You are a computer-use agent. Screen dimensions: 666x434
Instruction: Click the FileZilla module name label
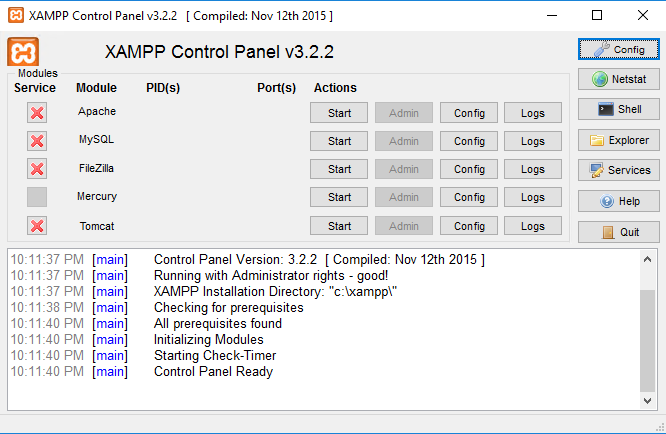(x=96, y=168)
